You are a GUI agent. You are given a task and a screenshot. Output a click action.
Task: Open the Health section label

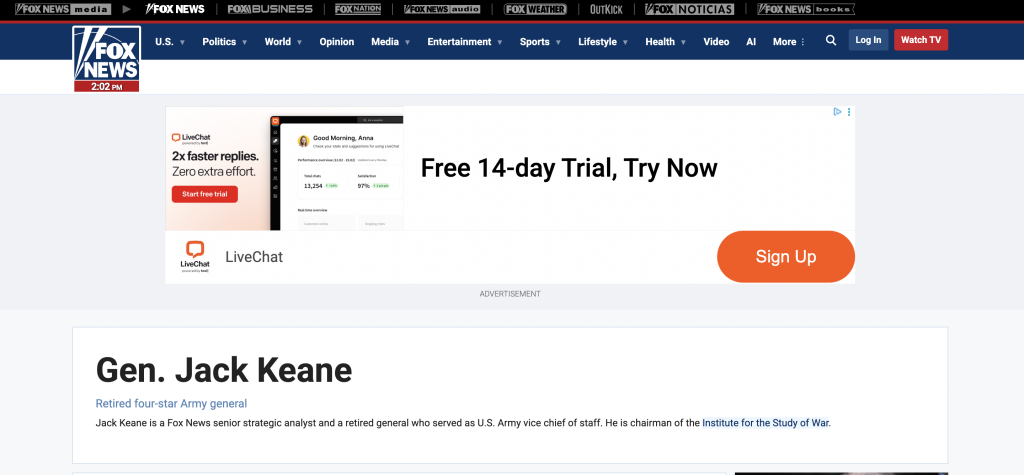coord(660,41)
